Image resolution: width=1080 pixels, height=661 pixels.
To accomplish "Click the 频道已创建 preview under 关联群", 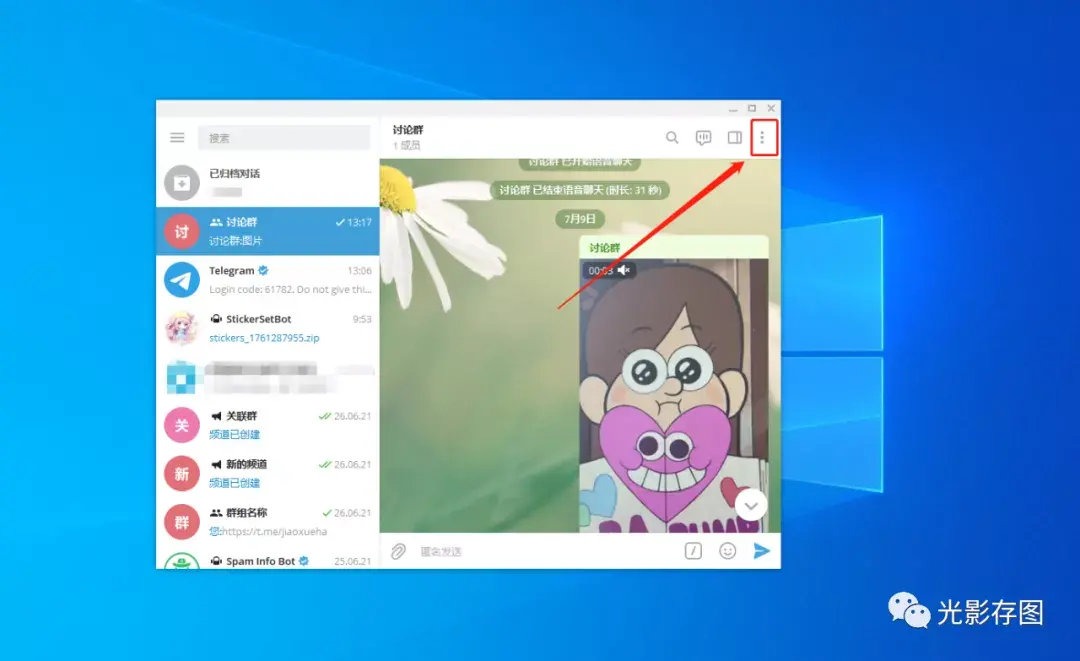I will [234, 434].
